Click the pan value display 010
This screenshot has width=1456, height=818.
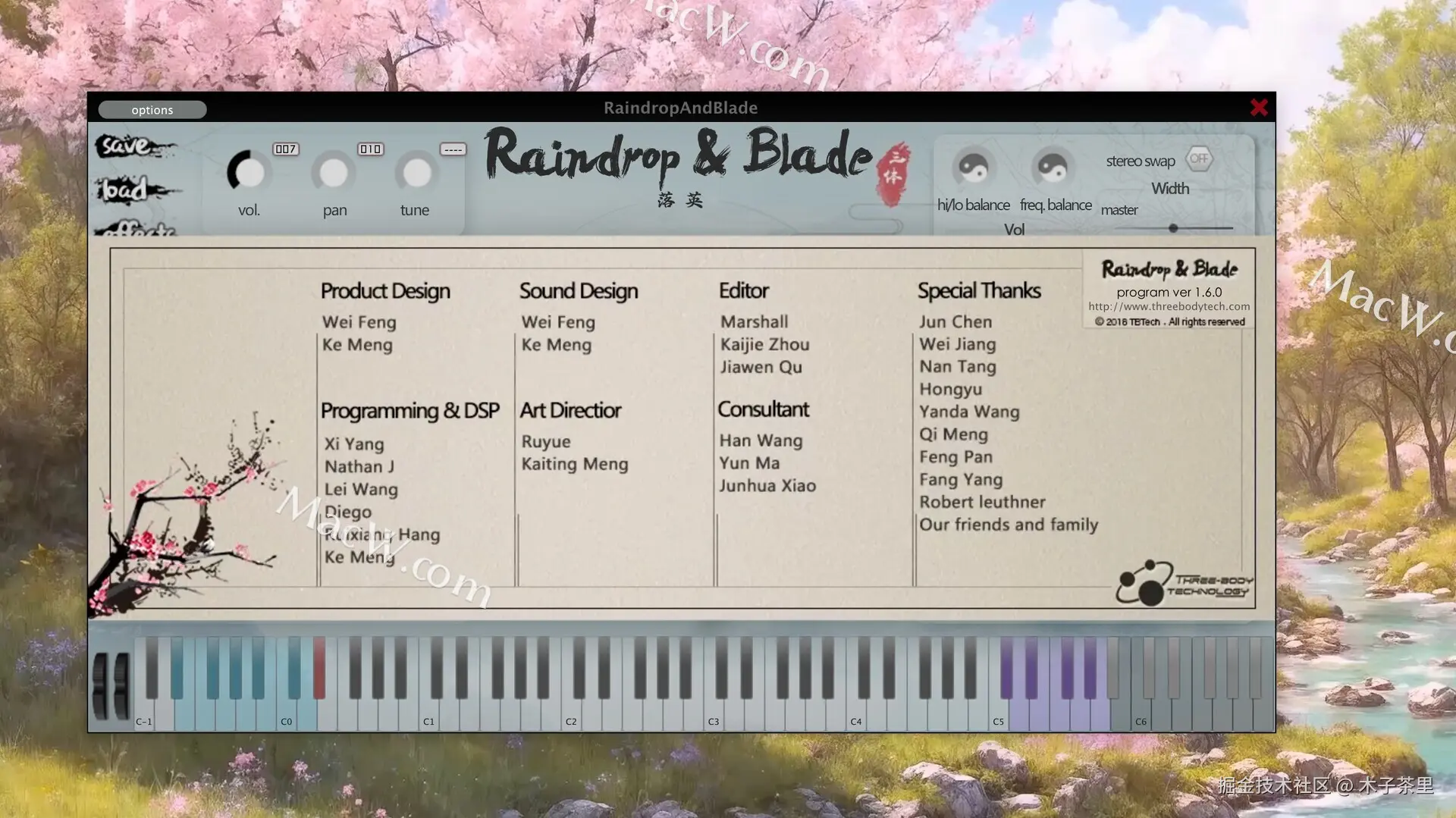371,149
